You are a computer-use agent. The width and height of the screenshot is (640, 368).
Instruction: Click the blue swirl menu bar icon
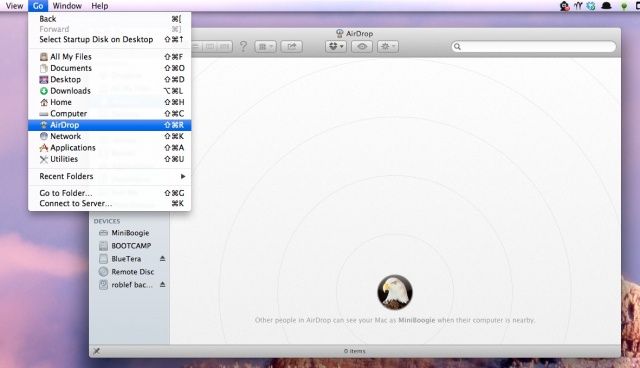coord(591,6)
